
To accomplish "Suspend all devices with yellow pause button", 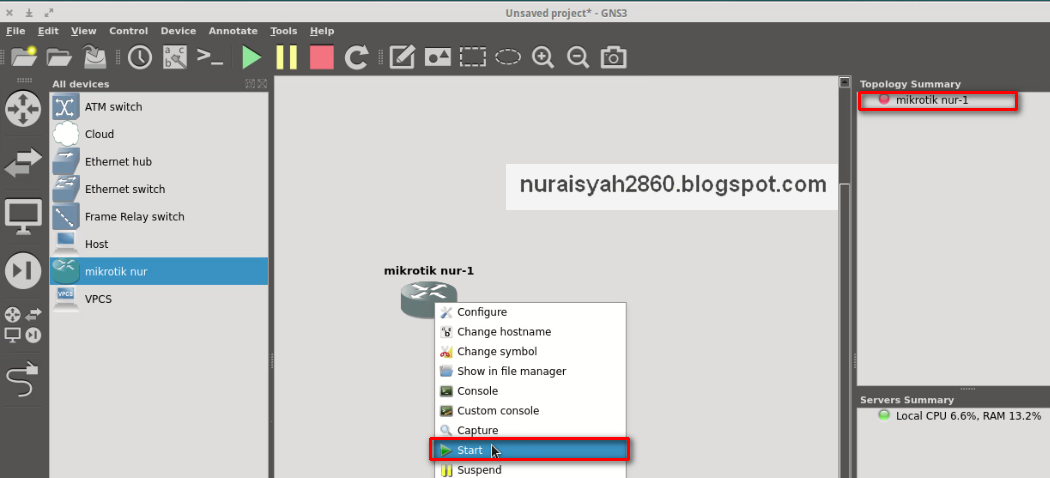I will (287, 57).
